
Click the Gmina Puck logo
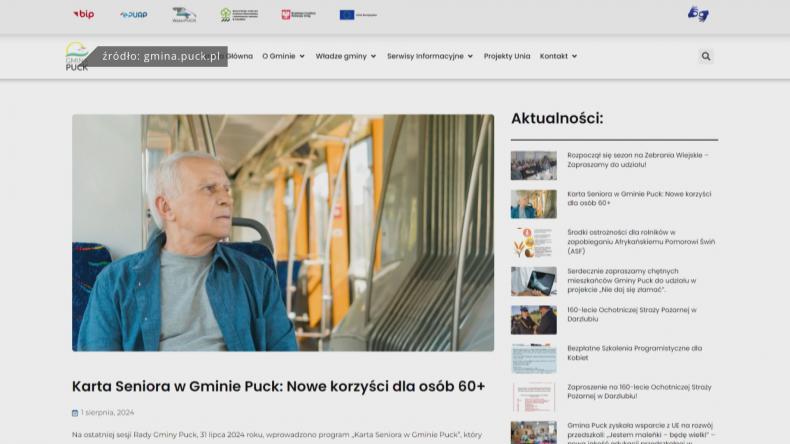pos(77,56)
